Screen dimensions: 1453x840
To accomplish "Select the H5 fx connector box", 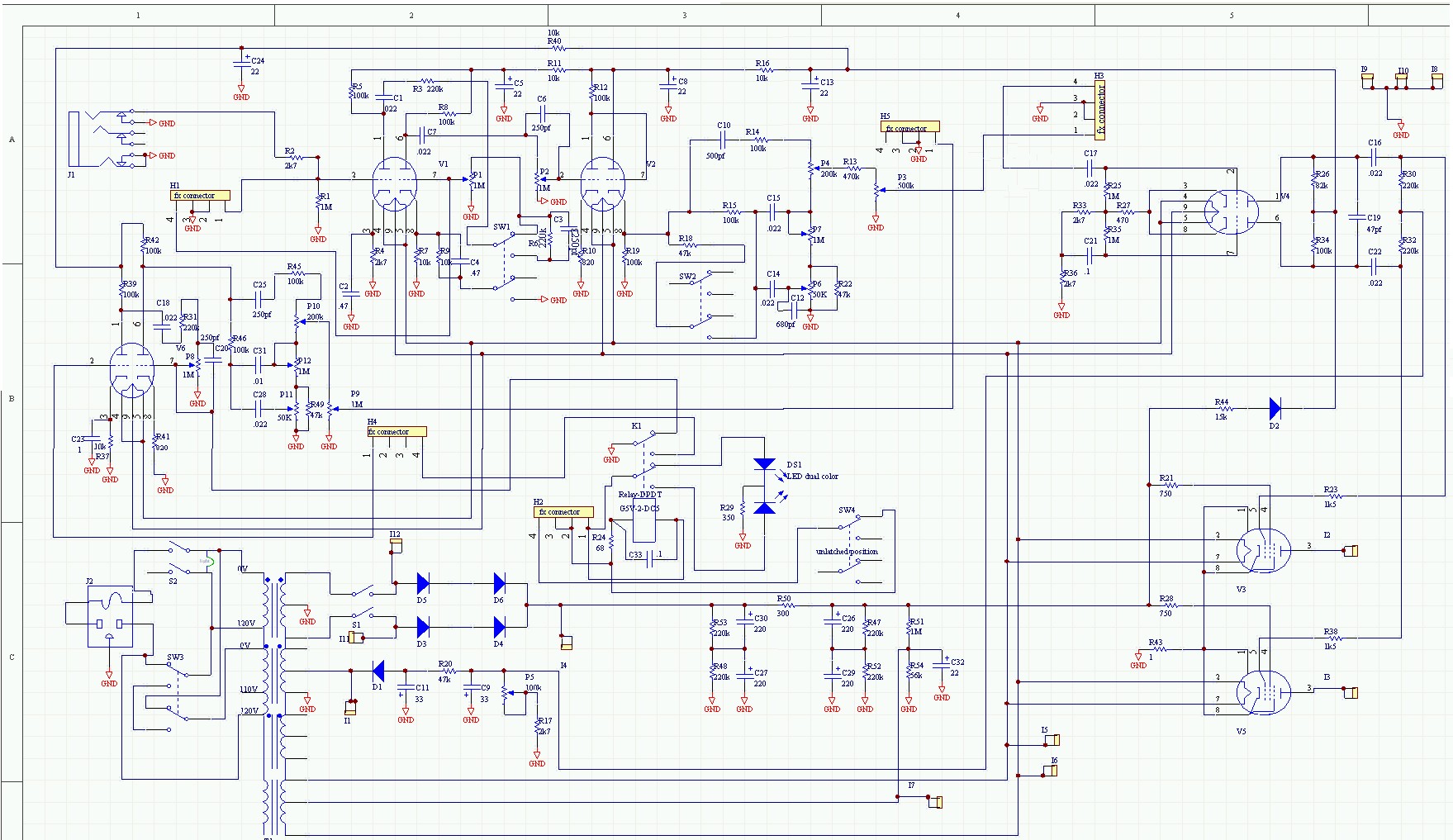I will point(909,128).
